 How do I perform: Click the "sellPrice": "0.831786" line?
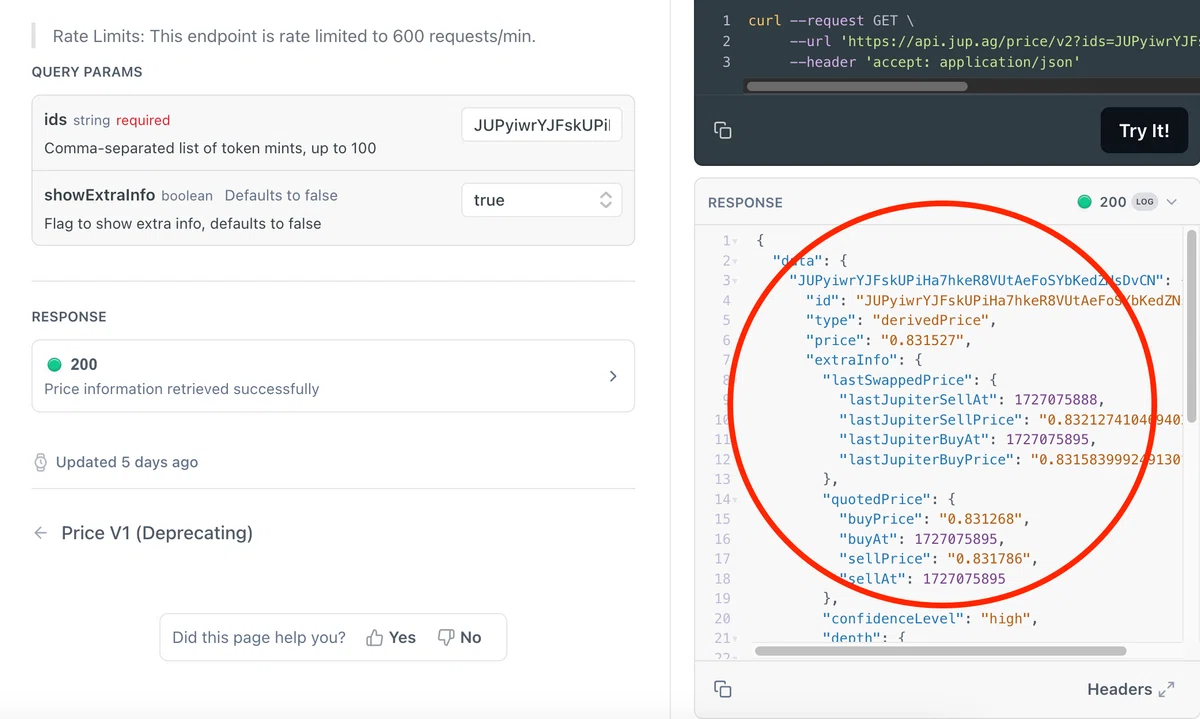[x=937, y=559]
